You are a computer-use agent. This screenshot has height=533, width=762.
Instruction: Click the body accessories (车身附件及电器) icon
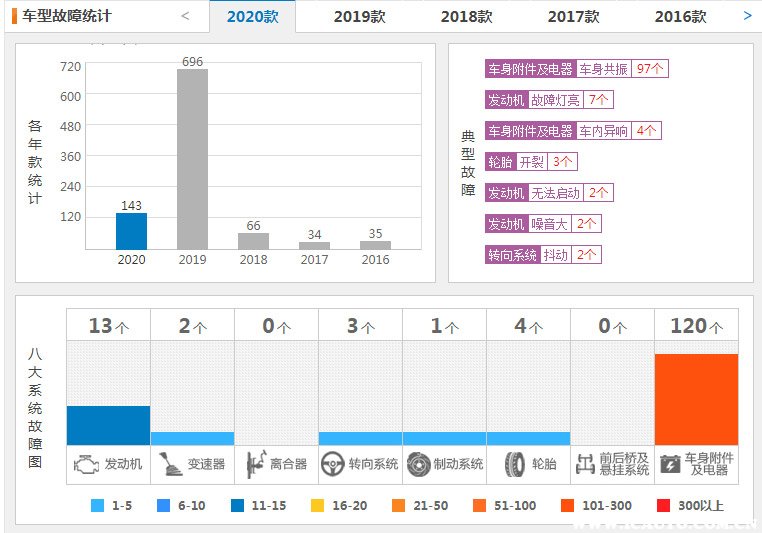click(x=670, y=464)
